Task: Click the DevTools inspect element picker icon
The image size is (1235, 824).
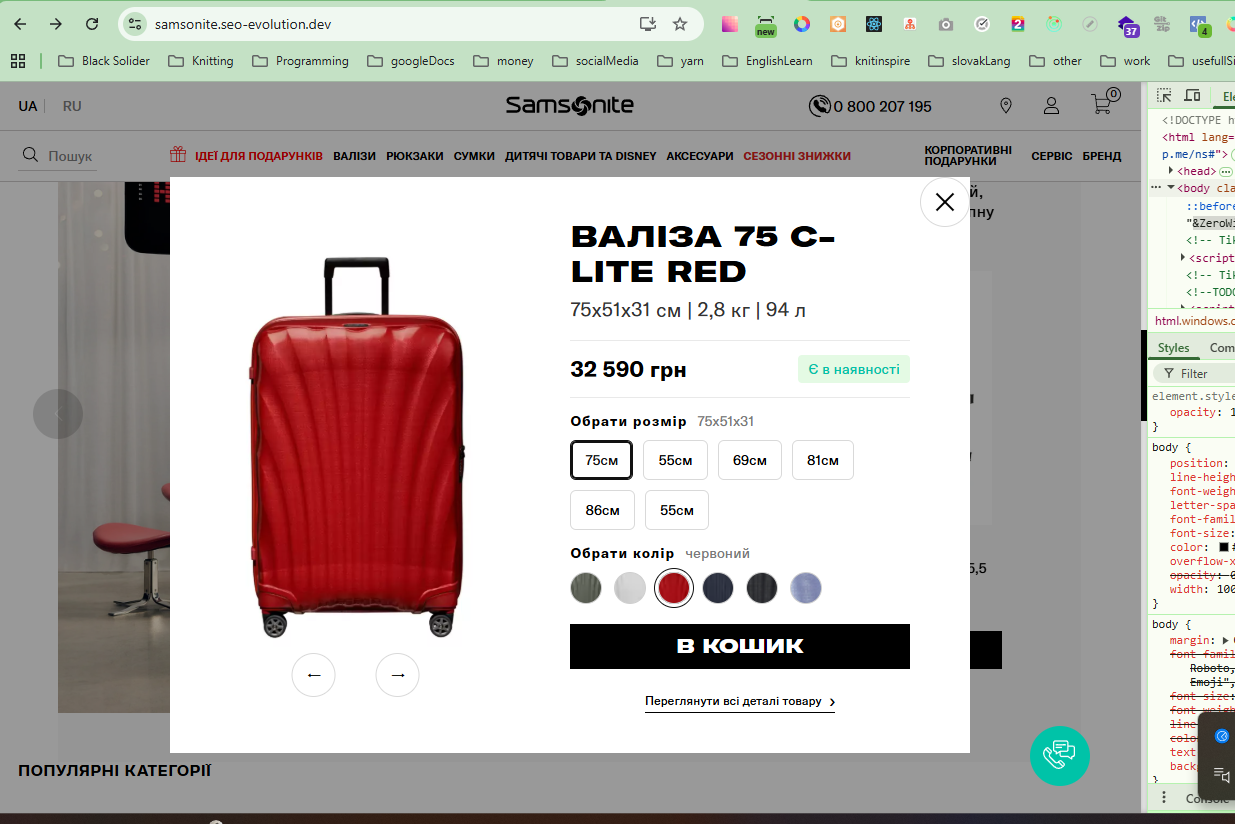Action: [x=1164, y=95]
